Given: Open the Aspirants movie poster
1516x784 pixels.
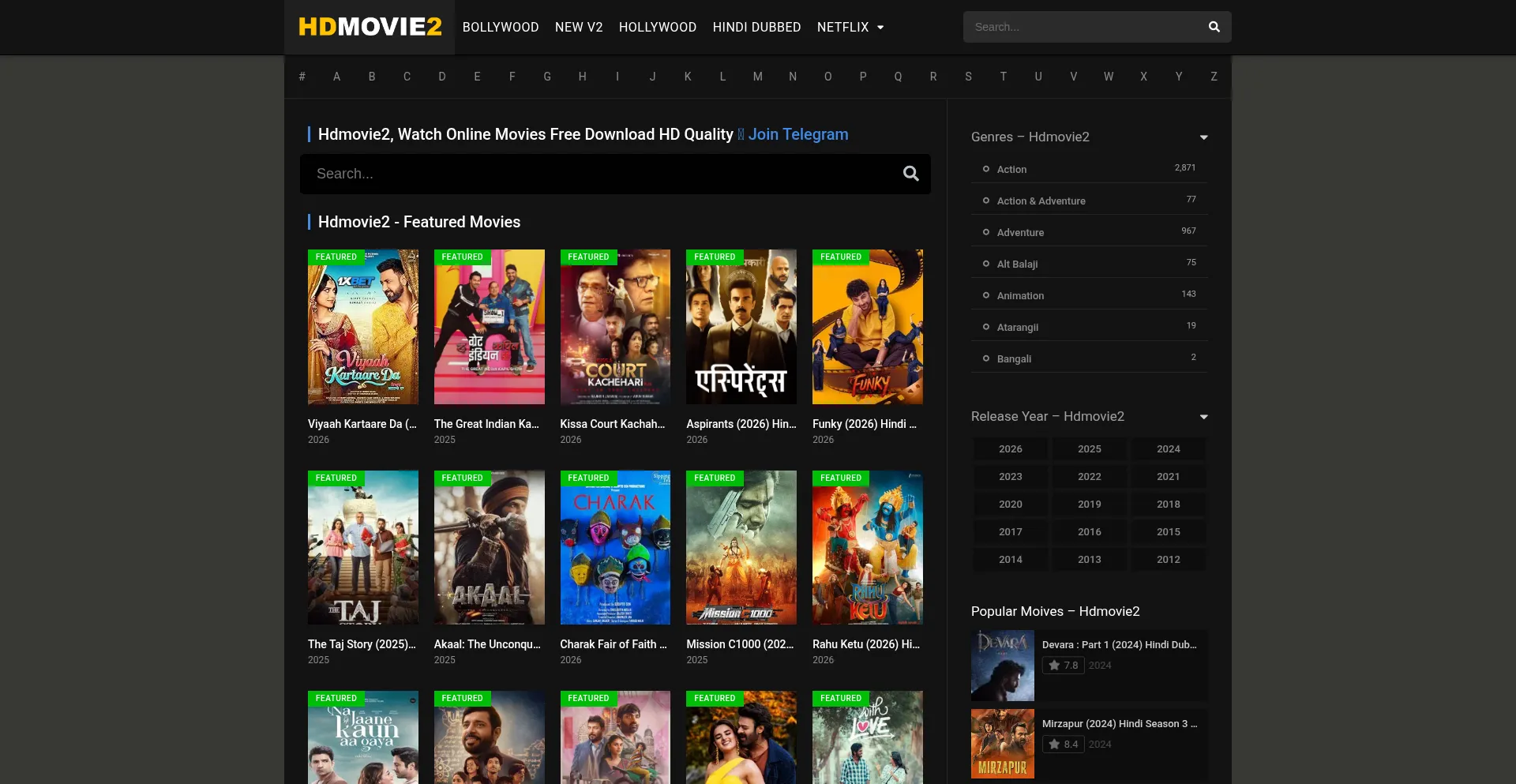Looking at the screenshot, I should 741,327.
